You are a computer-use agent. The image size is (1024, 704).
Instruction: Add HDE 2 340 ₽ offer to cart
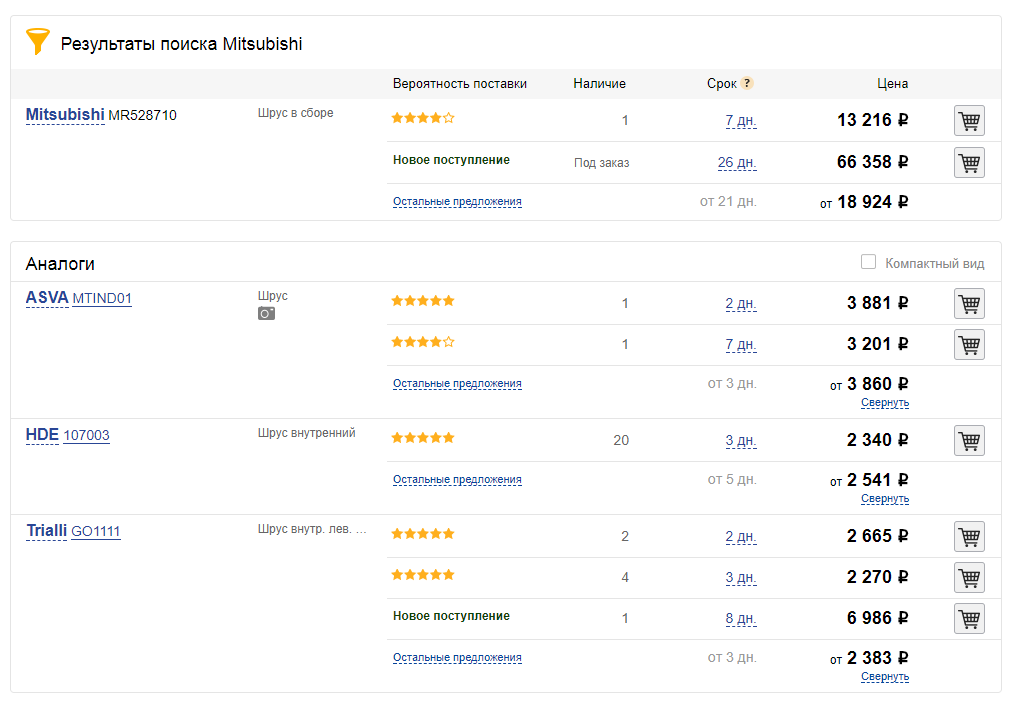pos(969,440)
